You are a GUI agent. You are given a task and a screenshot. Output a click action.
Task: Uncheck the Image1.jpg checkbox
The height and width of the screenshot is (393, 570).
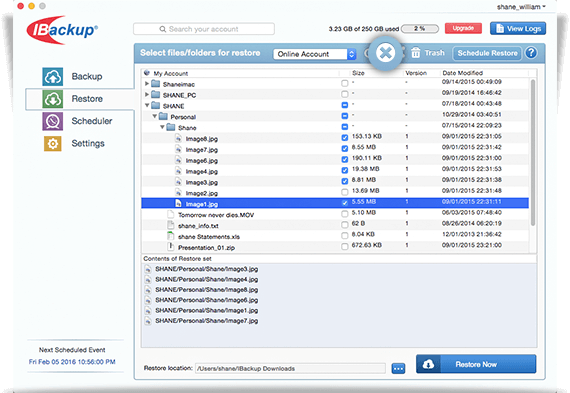(345, 203)
